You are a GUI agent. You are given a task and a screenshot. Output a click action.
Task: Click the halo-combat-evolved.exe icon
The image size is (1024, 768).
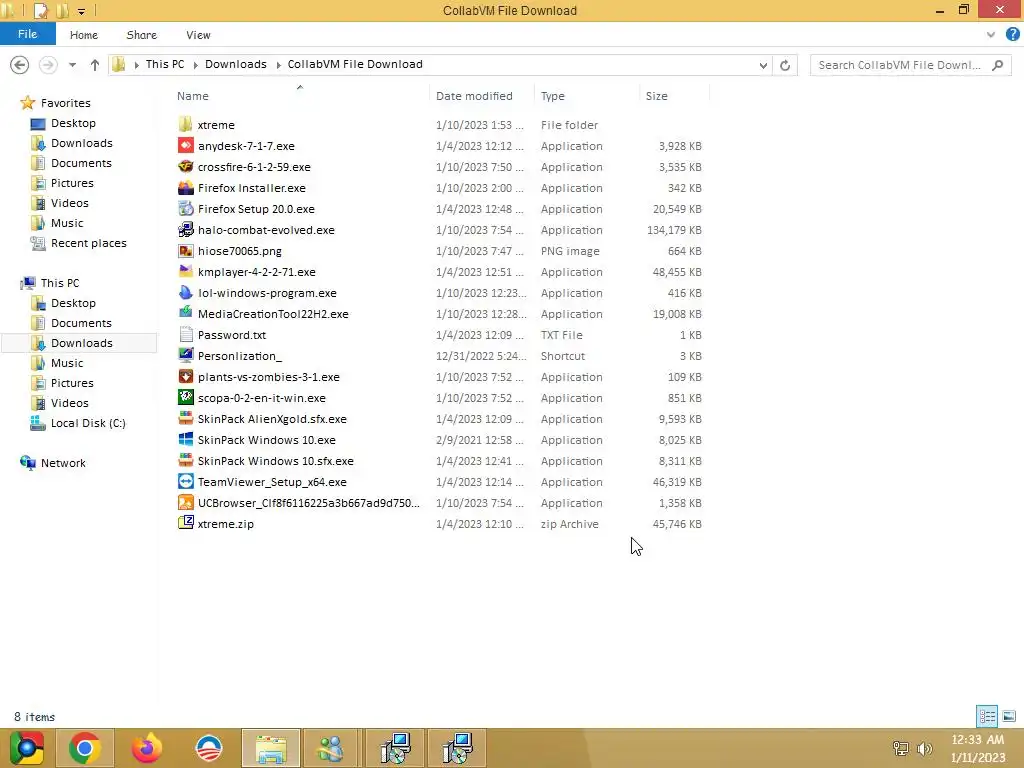[185, 229]
